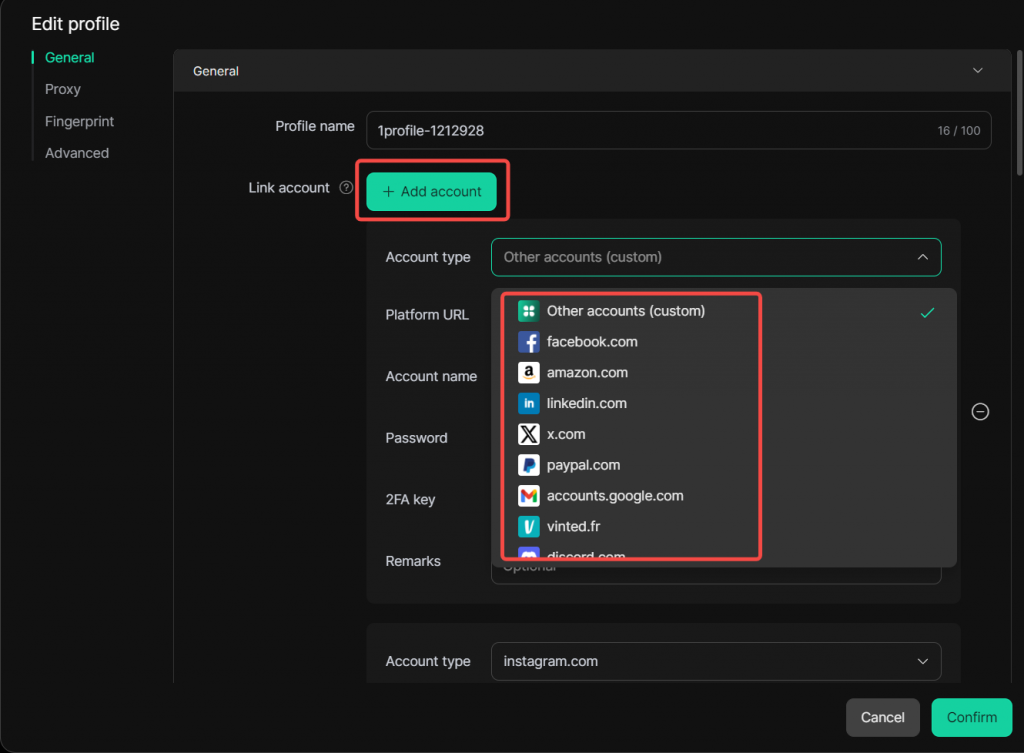The image size is (1024, 753).
Task: Remove linked account with minus icon
Action: [x=981, y=412]
